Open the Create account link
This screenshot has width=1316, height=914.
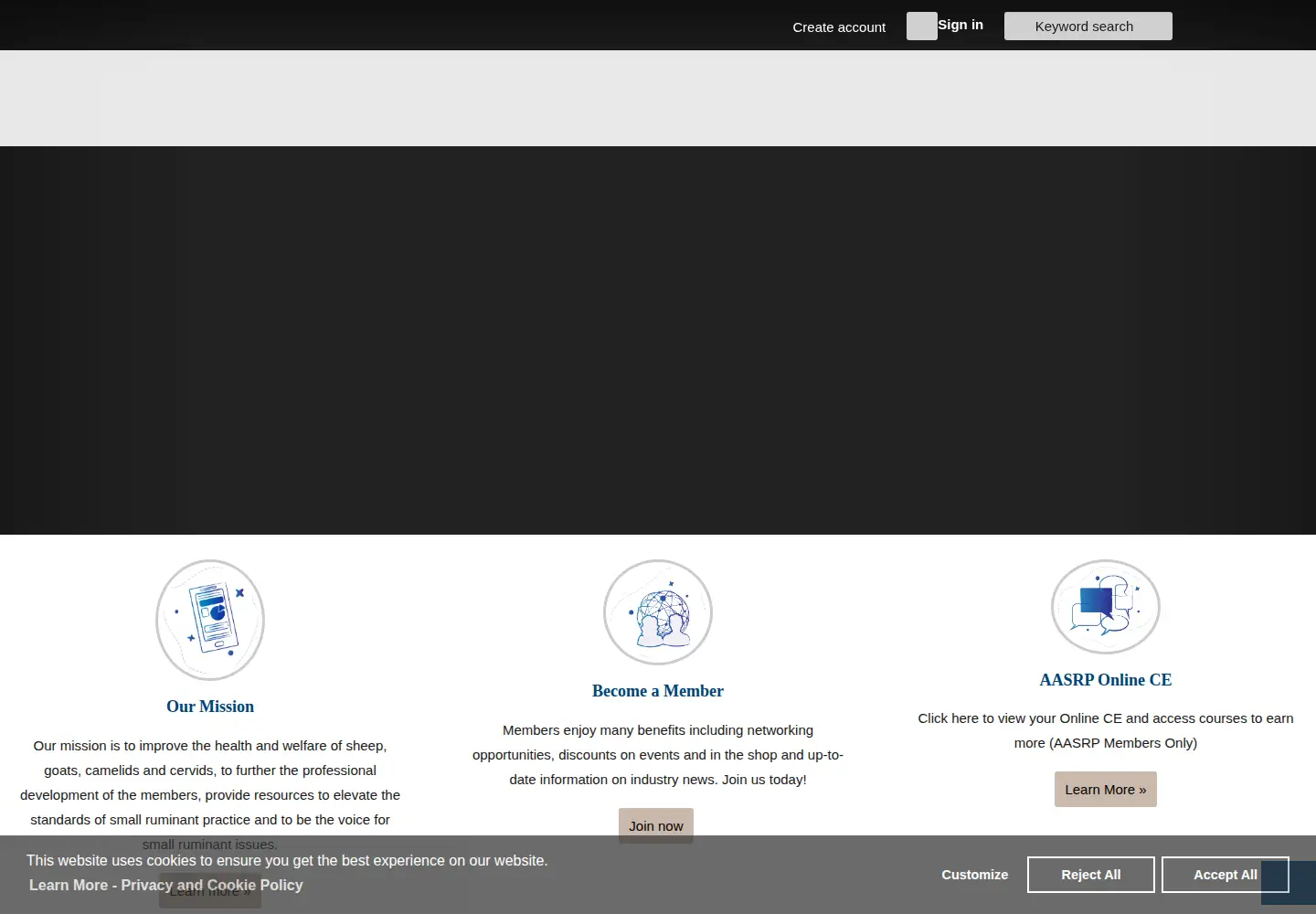[839, 27]
